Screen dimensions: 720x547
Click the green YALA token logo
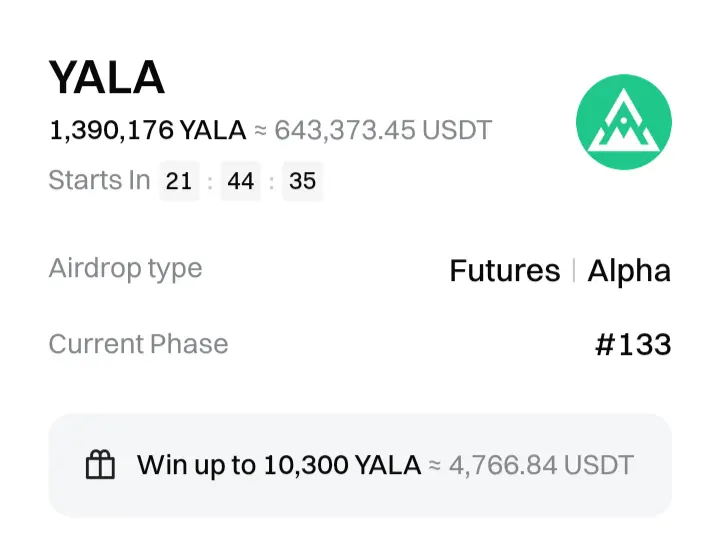[624, 123]
